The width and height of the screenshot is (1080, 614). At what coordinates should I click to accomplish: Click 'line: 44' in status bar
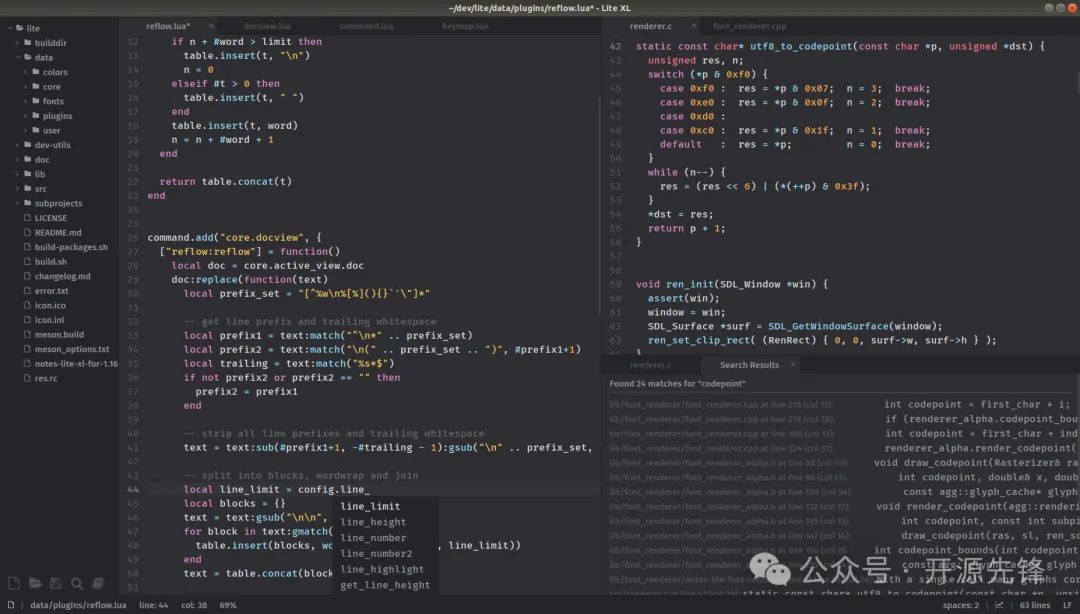(x=154, y=605)
